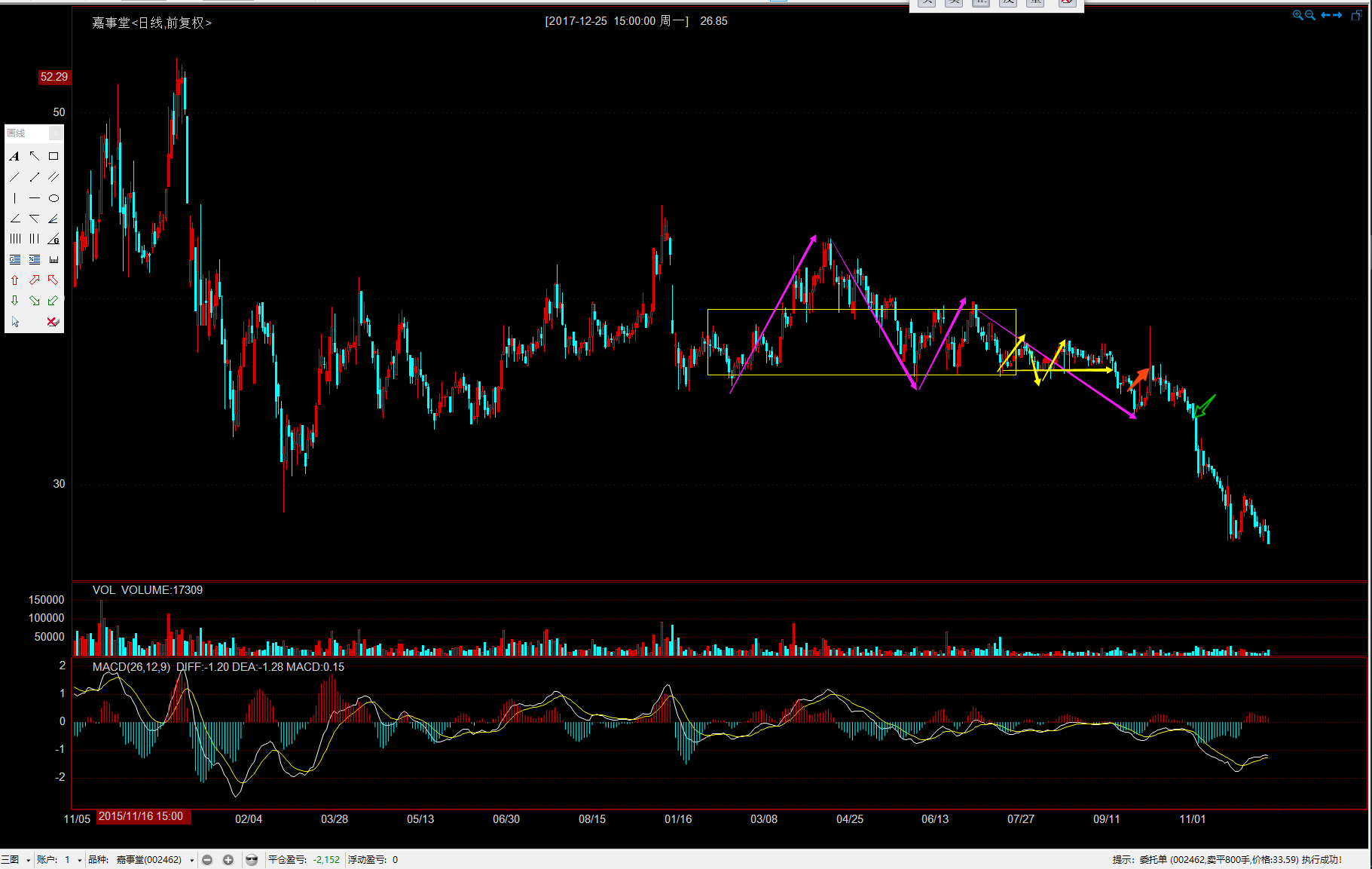Select the red up arrow marker tool
1372x869 pixels.
pyautogui.click(x=14, y=280)
